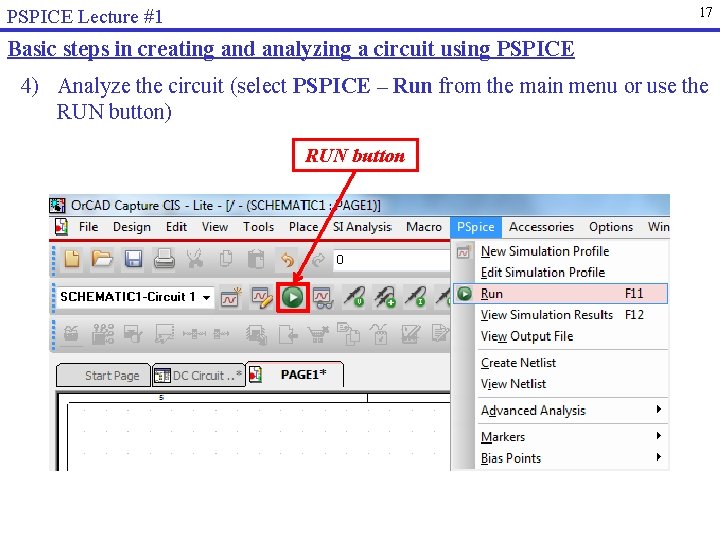
Task: Open the Design menu
Action: (131, 227)
